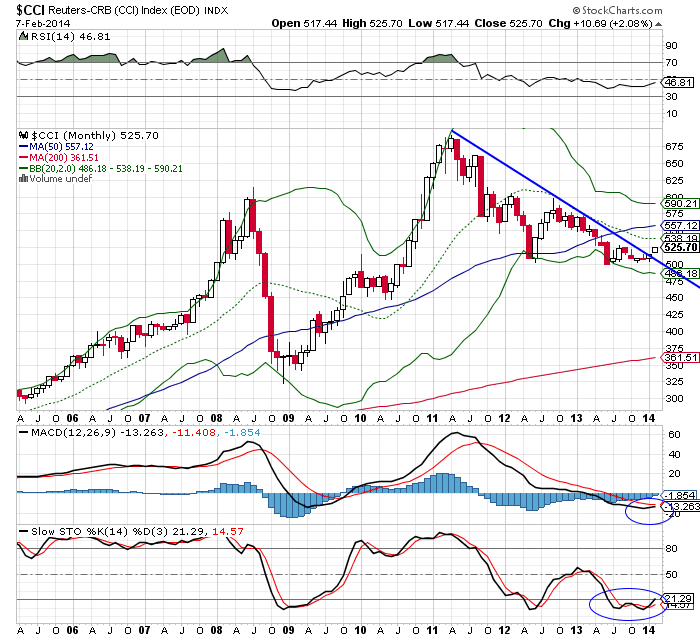Click the 361.51 MA(200) price tag
Viewport: 700px width, 639px height.
pyautogui.click(x=680, y=357)
